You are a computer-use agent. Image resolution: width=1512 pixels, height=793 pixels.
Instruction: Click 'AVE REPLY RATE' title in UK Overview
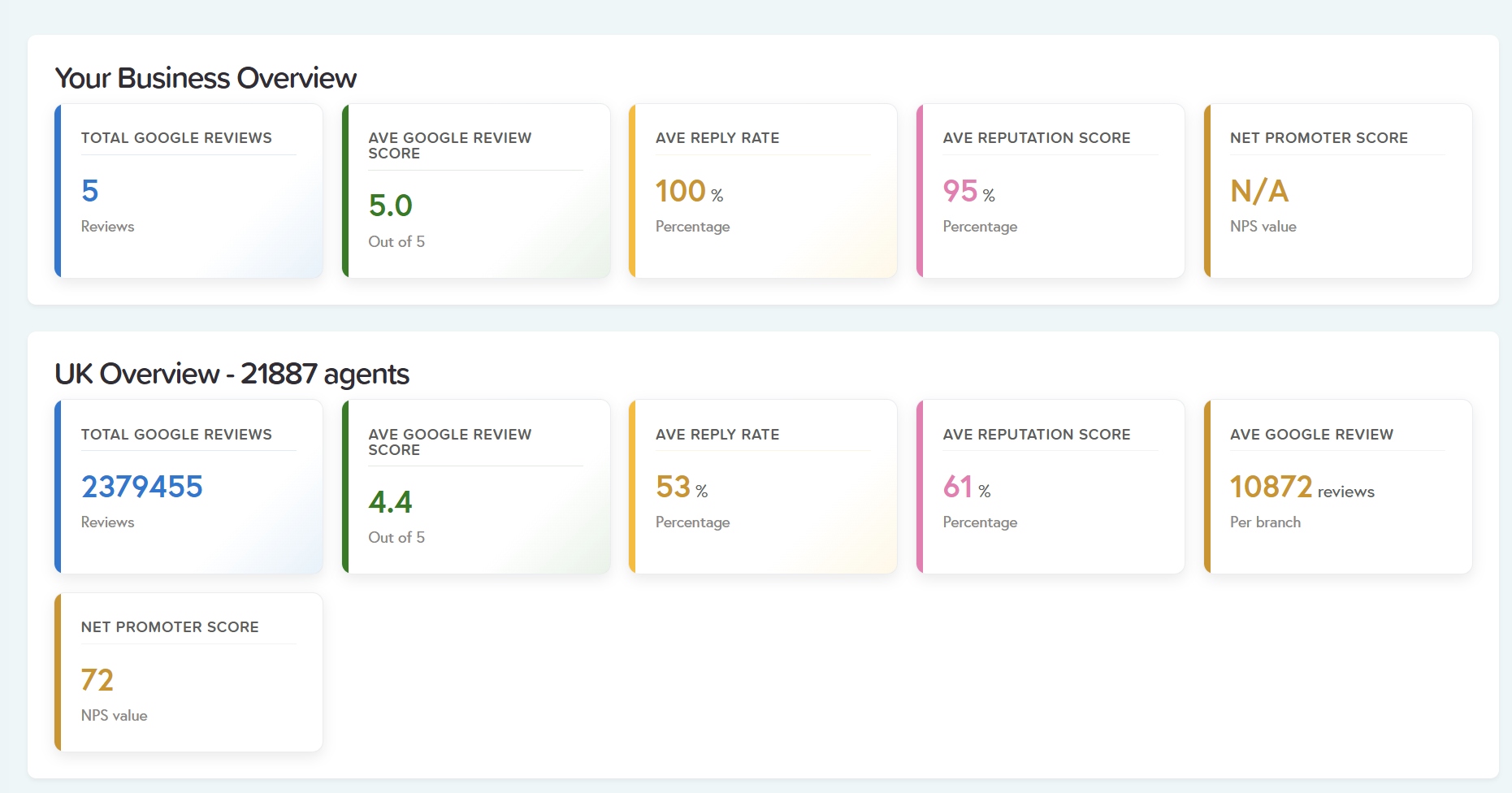click(717, 435)
